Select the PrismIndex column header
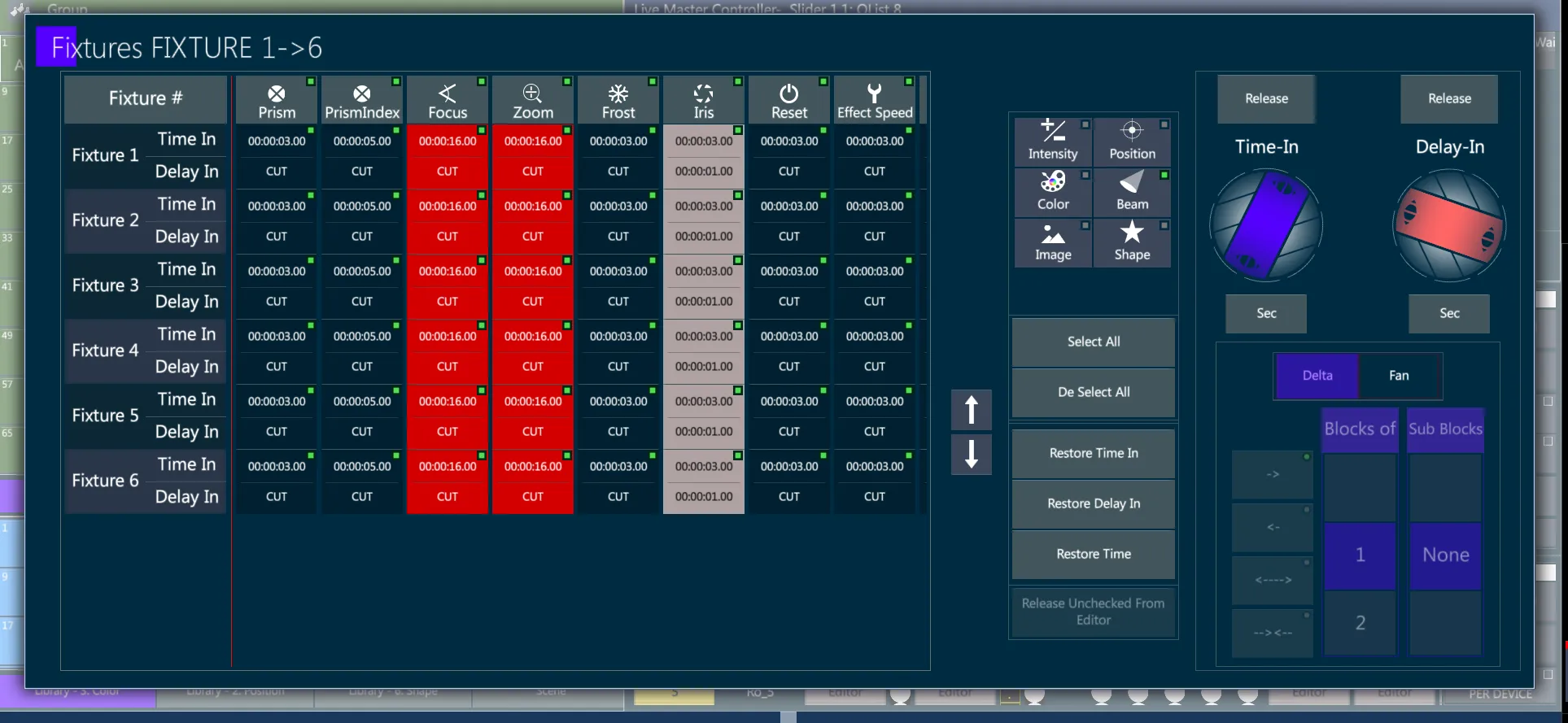This screenshot has height=723, width=1568. [362, 100]
